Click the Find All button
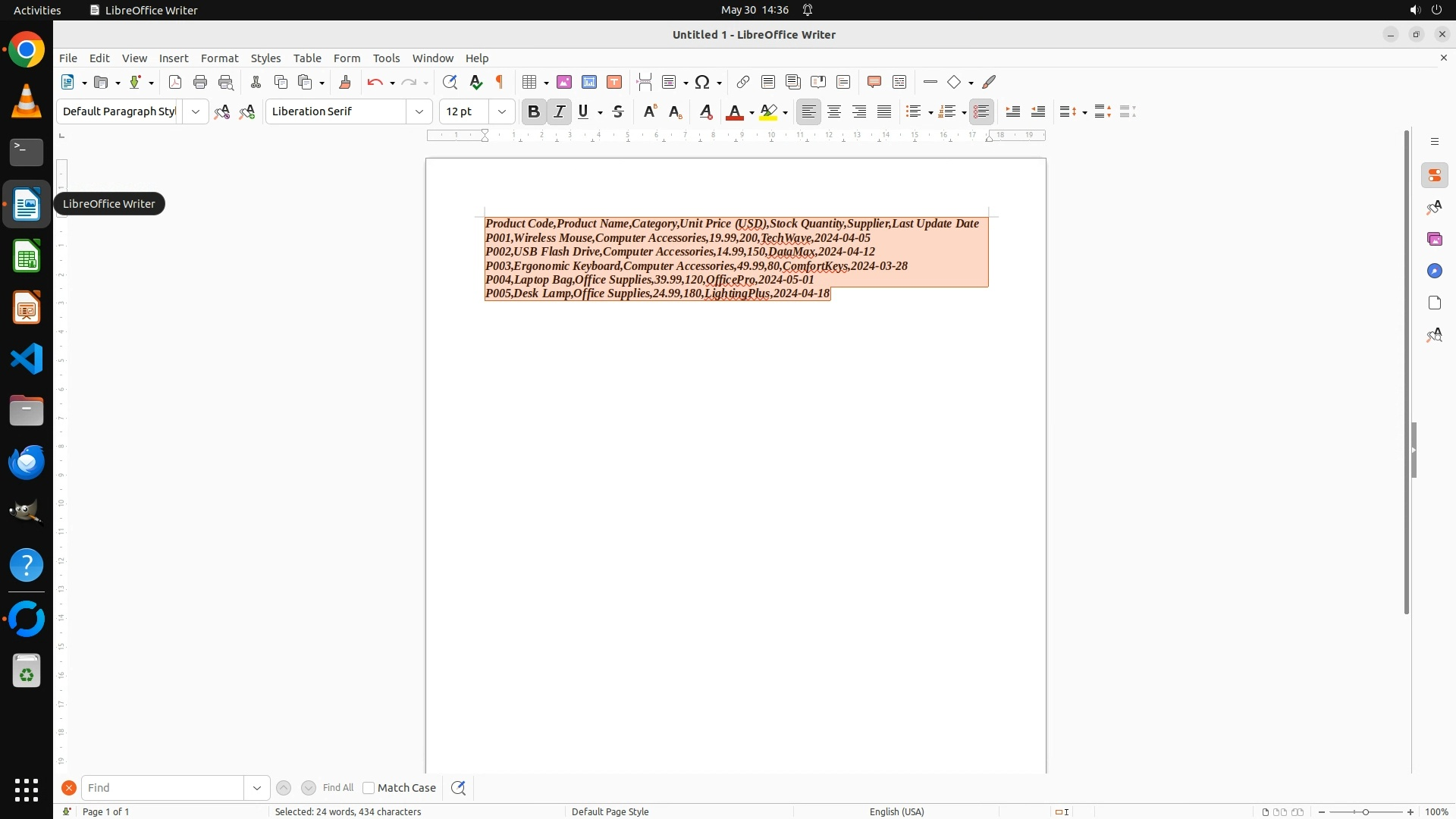Image resolution: width=1456 pixels, height=819 pixels. click(337, 788)
